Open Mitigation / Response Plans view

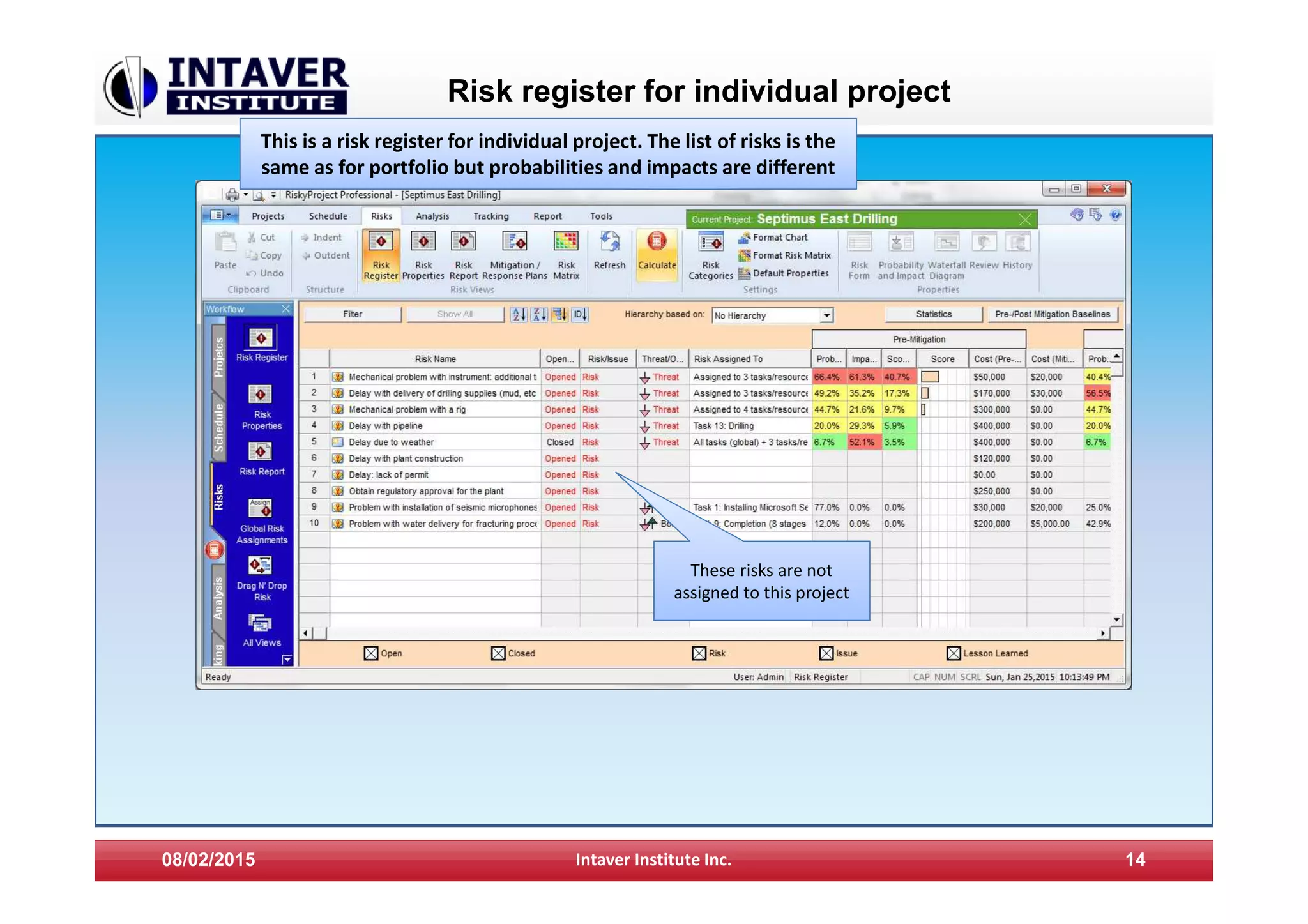coord(514,255)
